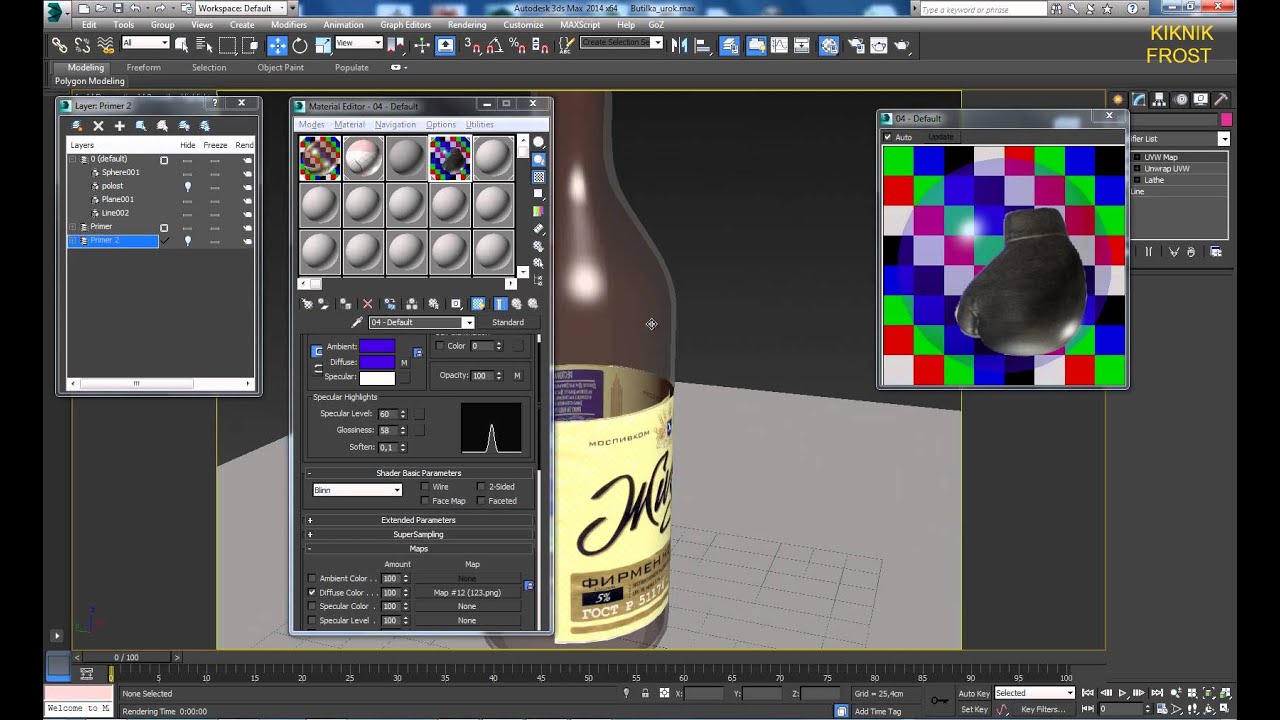Delete layer icon in Layer dialog
The height and width of the screenshot is (720, 1280).
point(98,126)
